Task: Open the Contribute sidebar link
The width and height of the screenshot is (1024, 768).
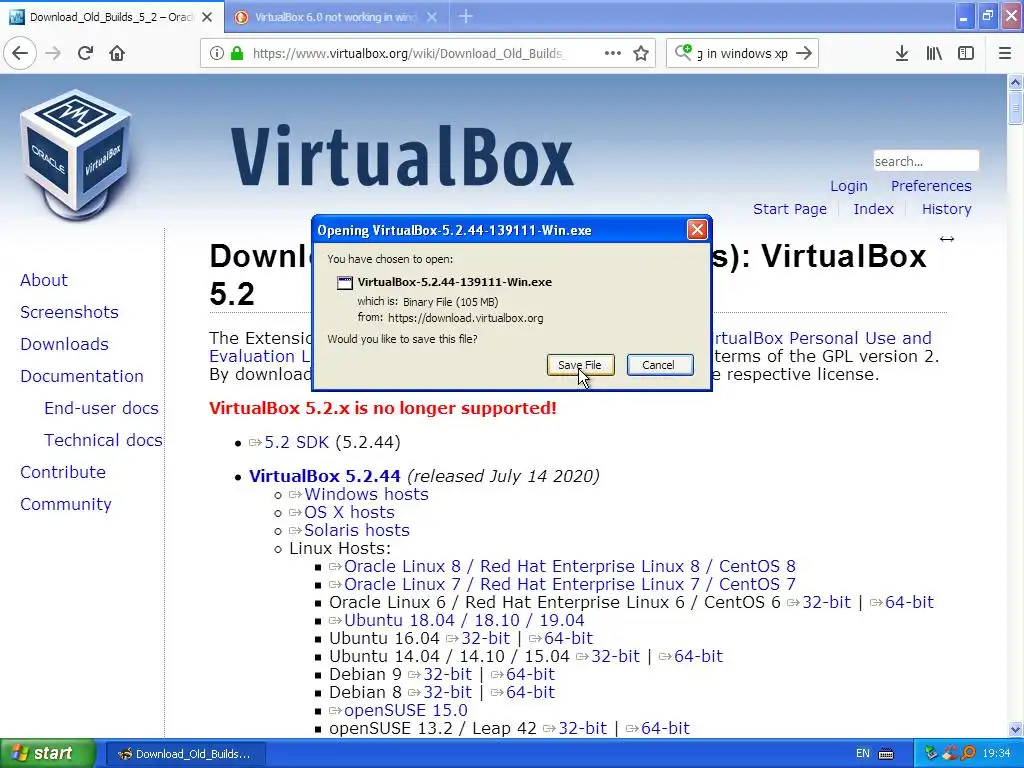Action: click(x=63, y=472)
